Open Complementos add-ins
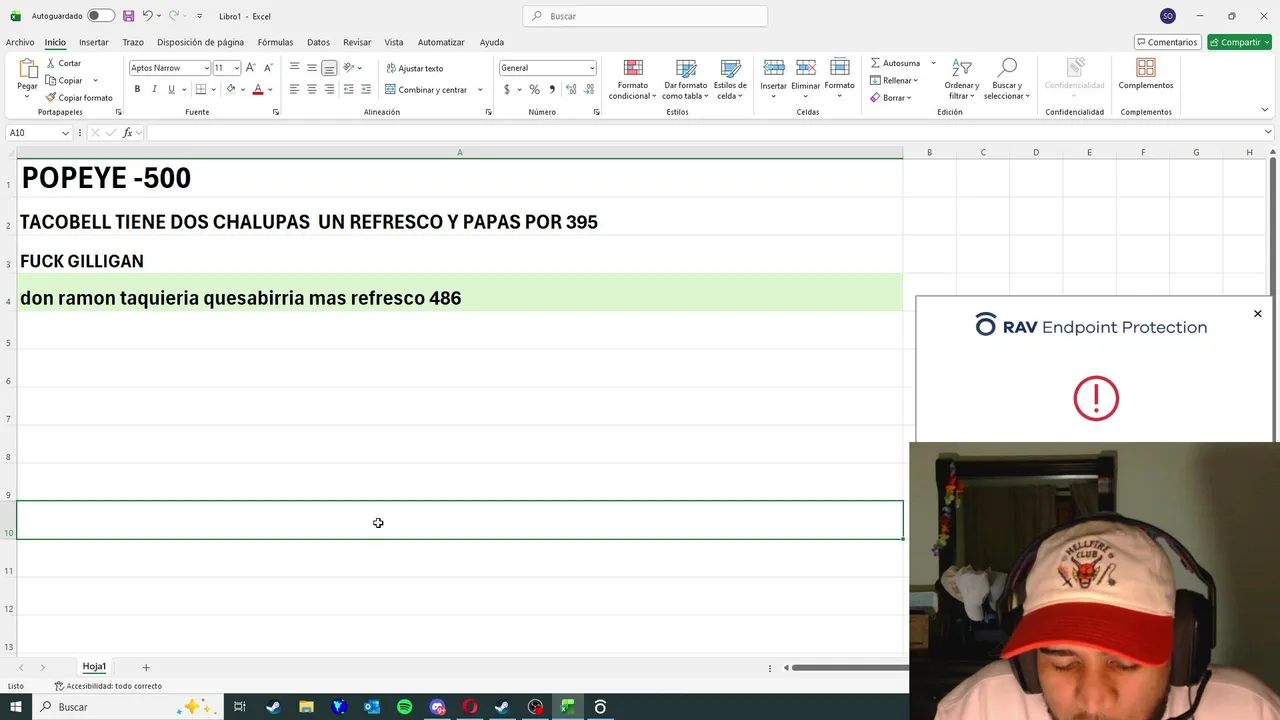 (x=1146, y=74)
